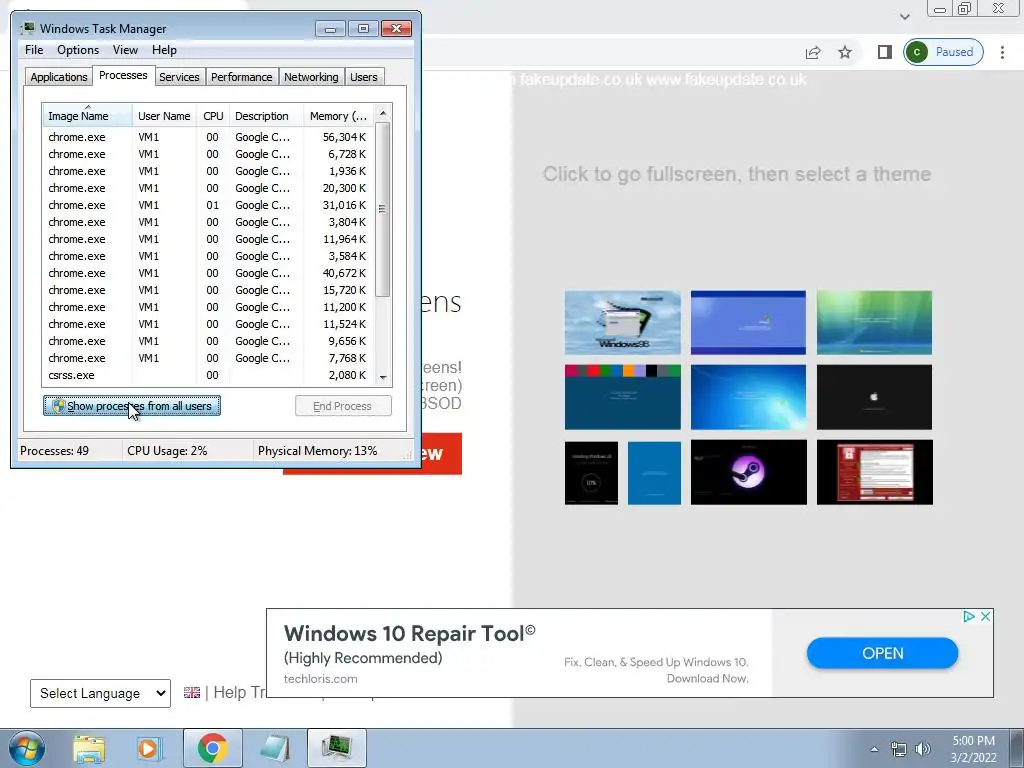Click the taskbar clock showing 5:00 PM
This screenshot has height=768, width=1024.
[x=973, y=748]
